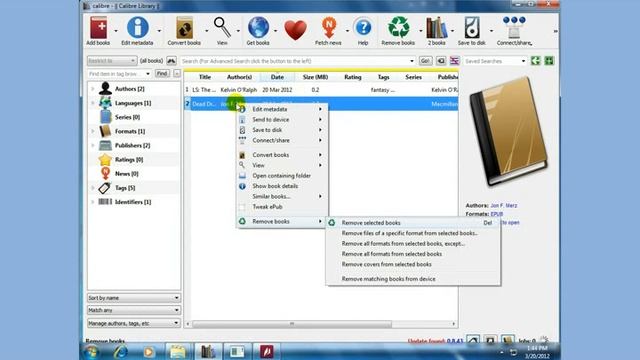Screen dimensions: 640x360
Task: Open advanced search binoculars icon
Action: (171, 61)
